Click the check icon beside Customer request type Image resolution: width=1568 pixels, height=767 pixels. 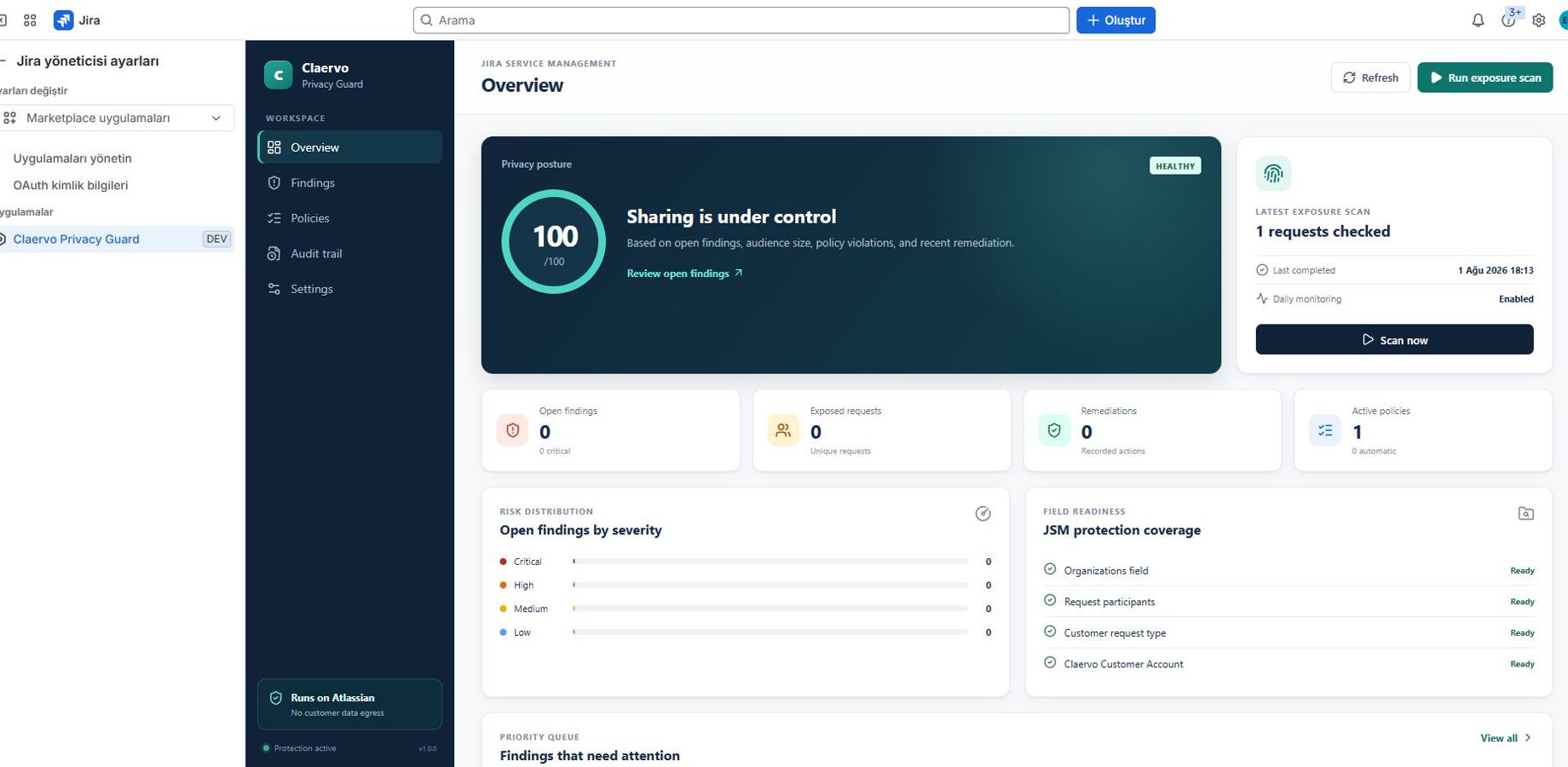pos(1050,631)
